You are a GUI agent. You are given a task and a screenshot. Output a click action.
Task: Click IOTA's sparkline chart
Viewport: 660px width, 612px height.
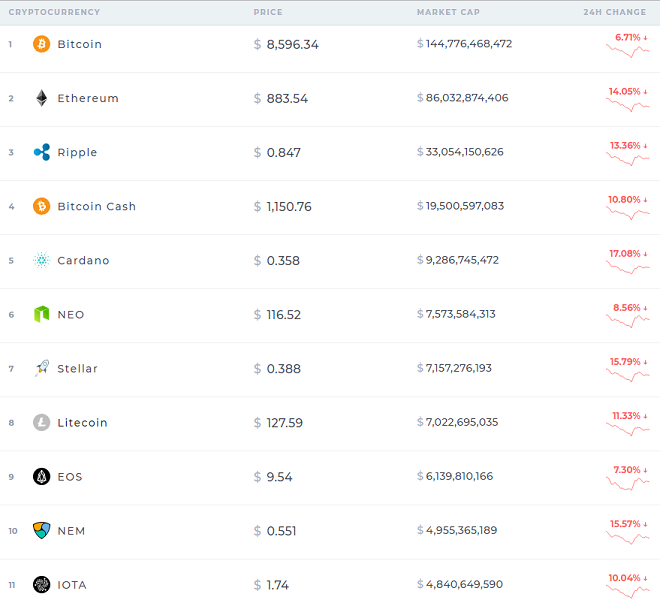pos(628,591)
